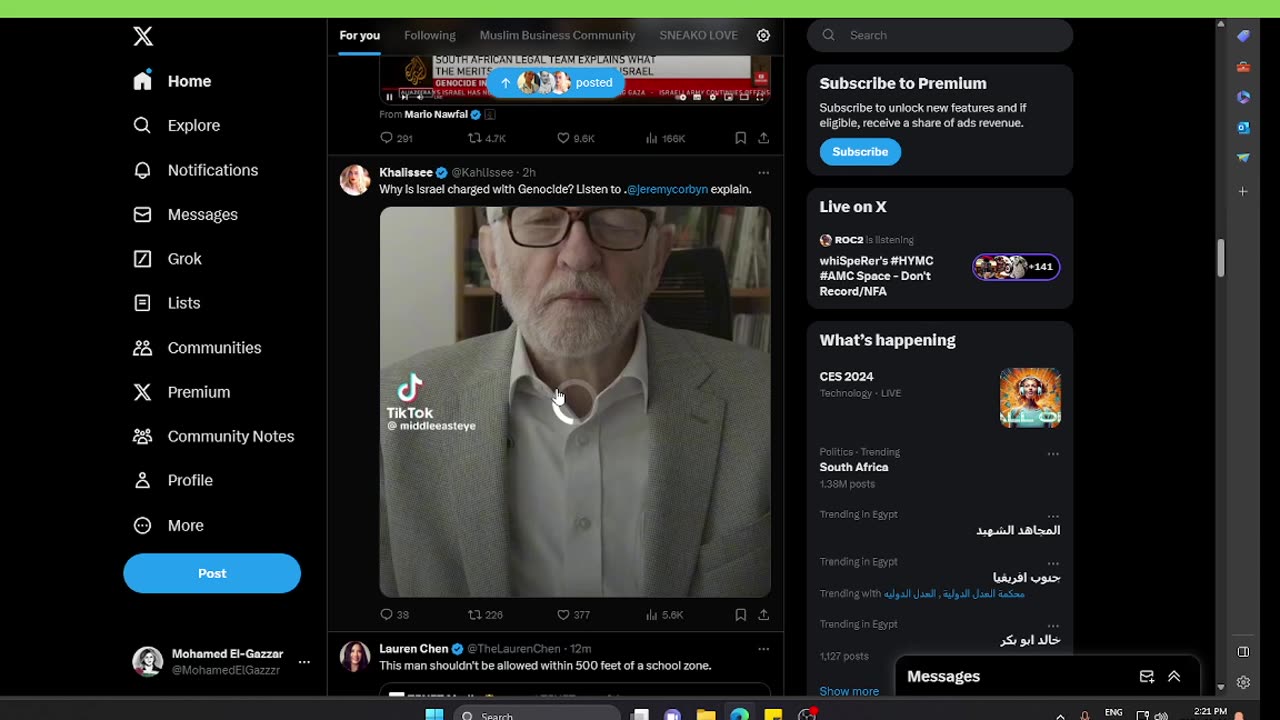Open the +141 listeners avatar pill

tap(1016, 267)
